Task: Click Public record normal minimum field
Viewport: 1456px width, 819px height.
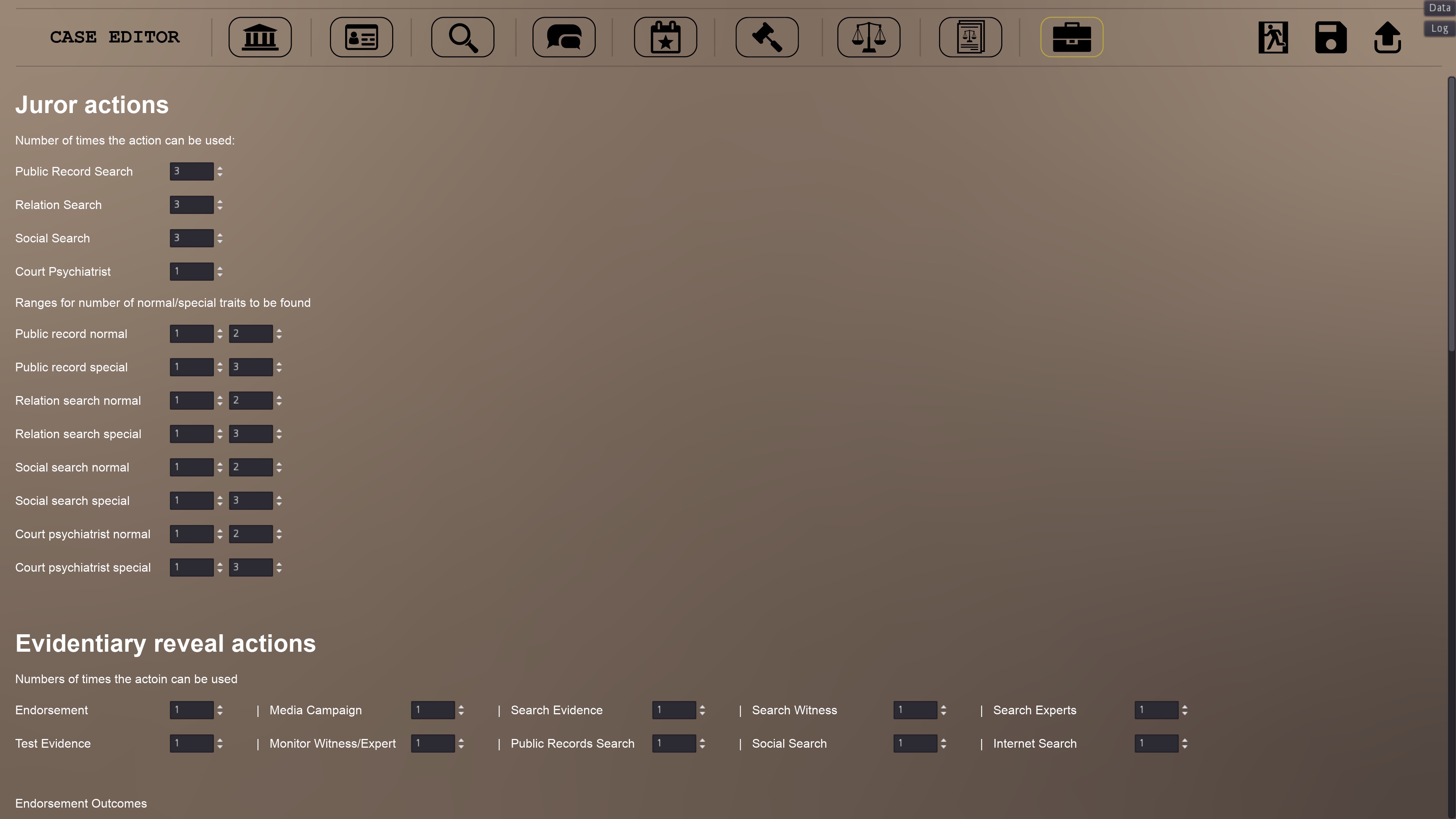Action: pyautogui.click(x=192, y=333)
